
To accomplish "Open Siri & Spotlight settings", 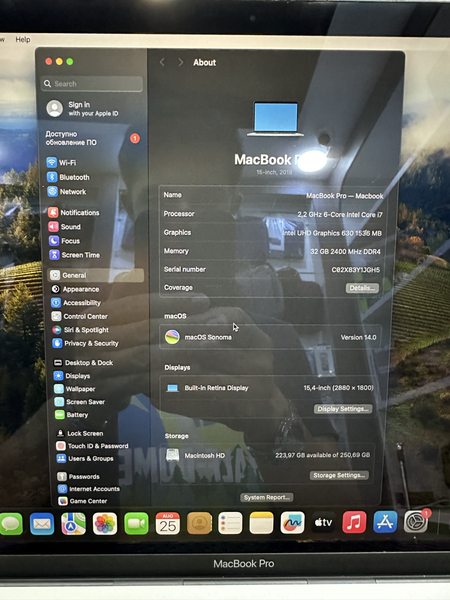I will [x=81, y=330].
